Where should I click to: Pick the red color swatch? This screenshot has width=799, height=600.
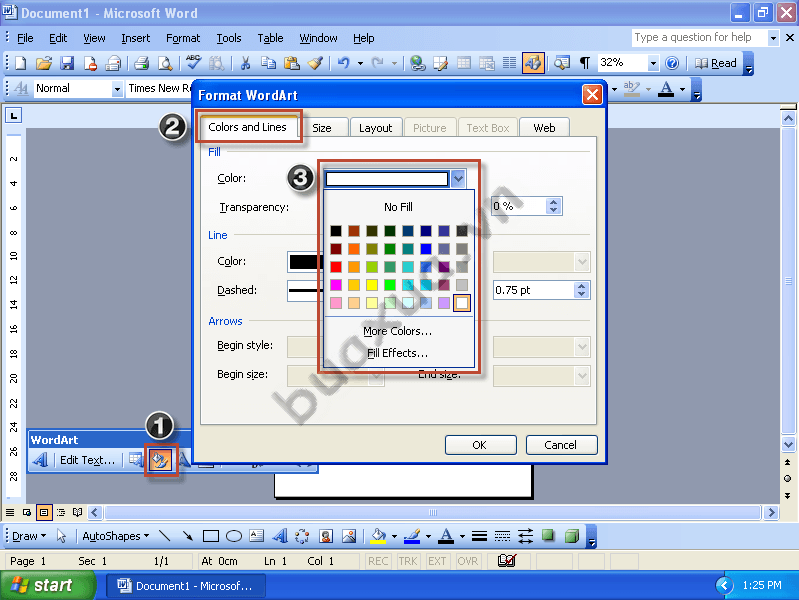tap(336, 267)
